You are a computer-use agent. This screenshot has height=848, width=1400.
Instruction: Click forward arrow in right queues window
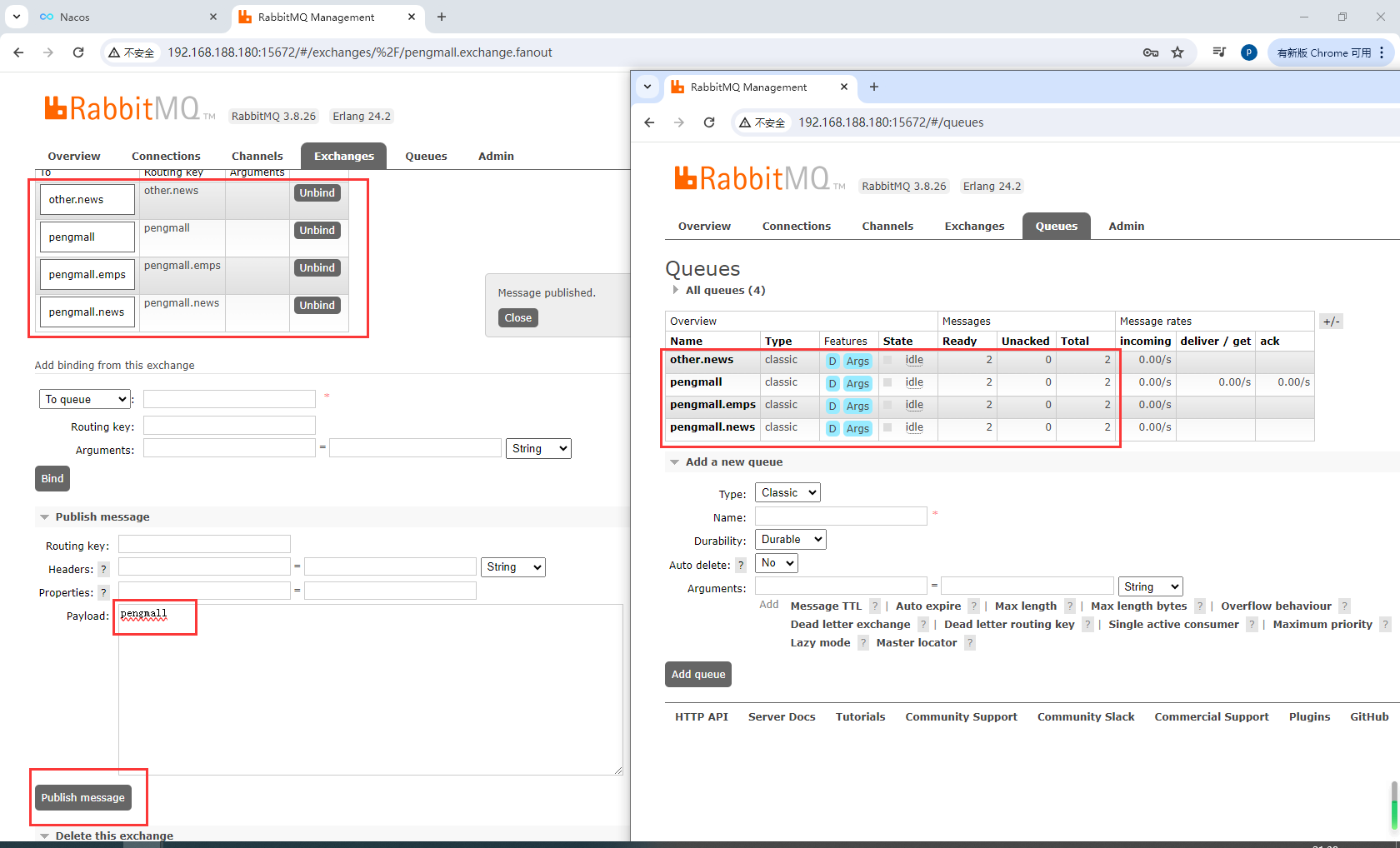(679, 122)
